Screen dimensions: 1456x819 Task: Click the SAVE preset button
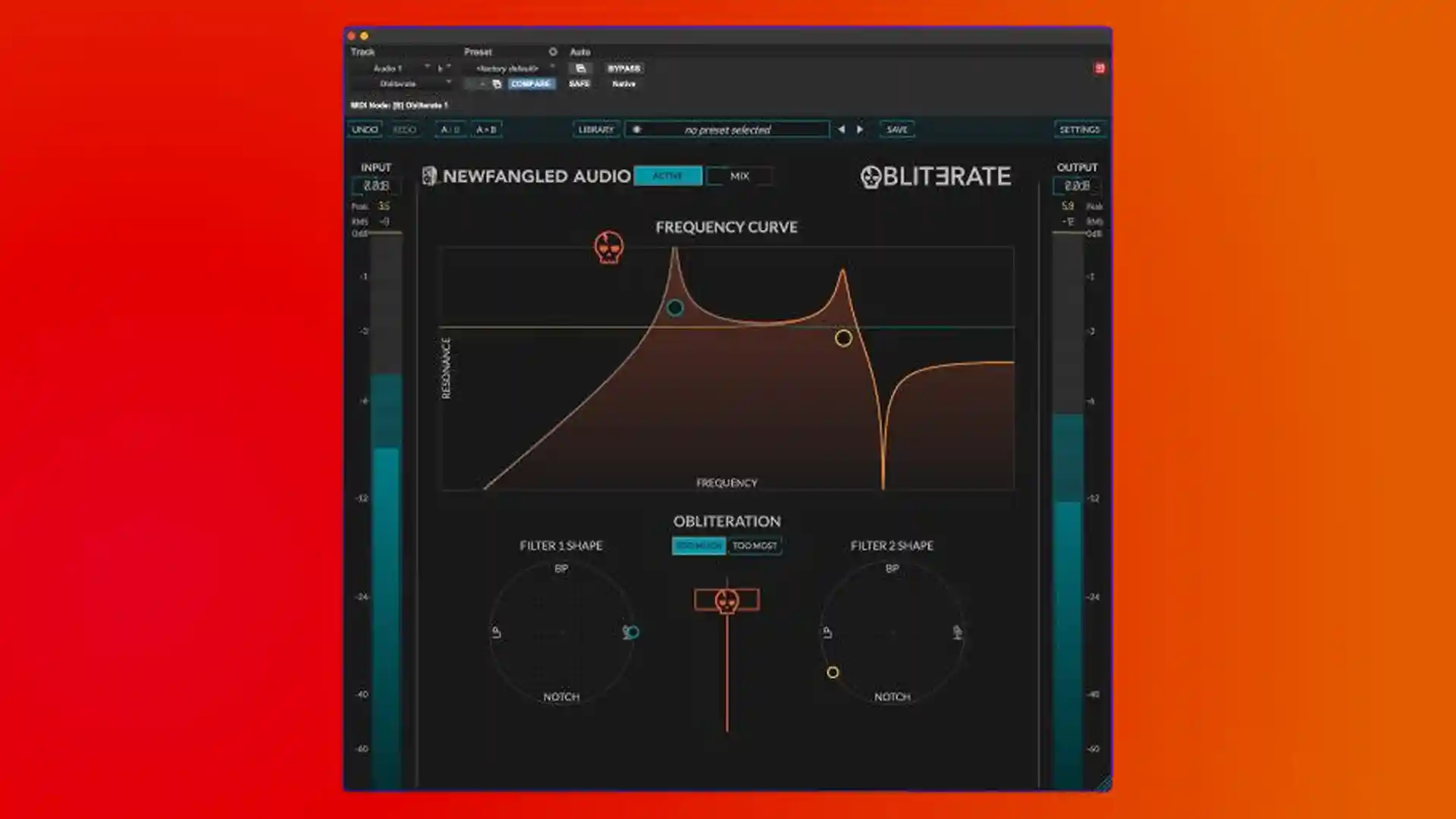pyautogui.click(x=897, y=130)
